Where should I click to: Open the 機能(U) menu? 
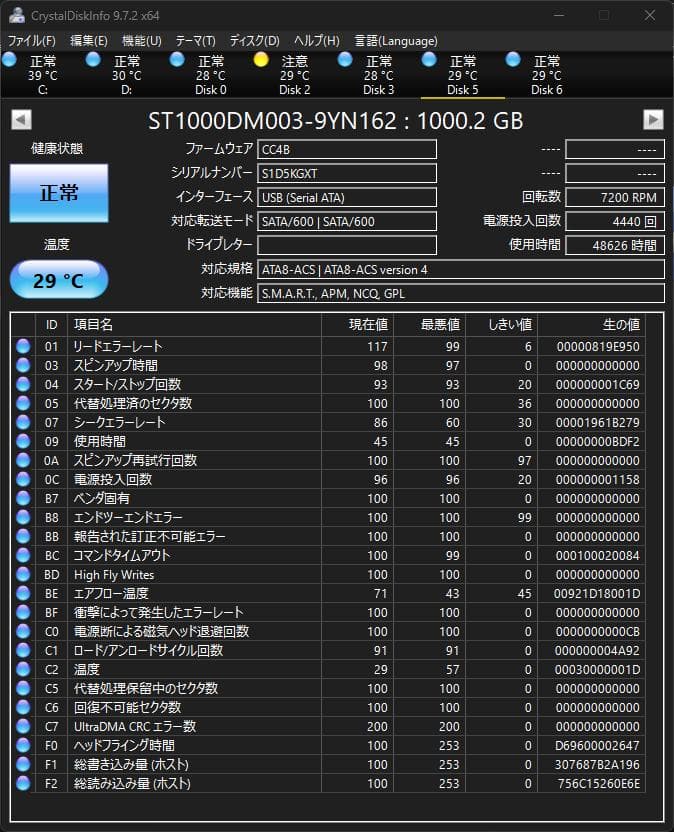click(141, 41)
